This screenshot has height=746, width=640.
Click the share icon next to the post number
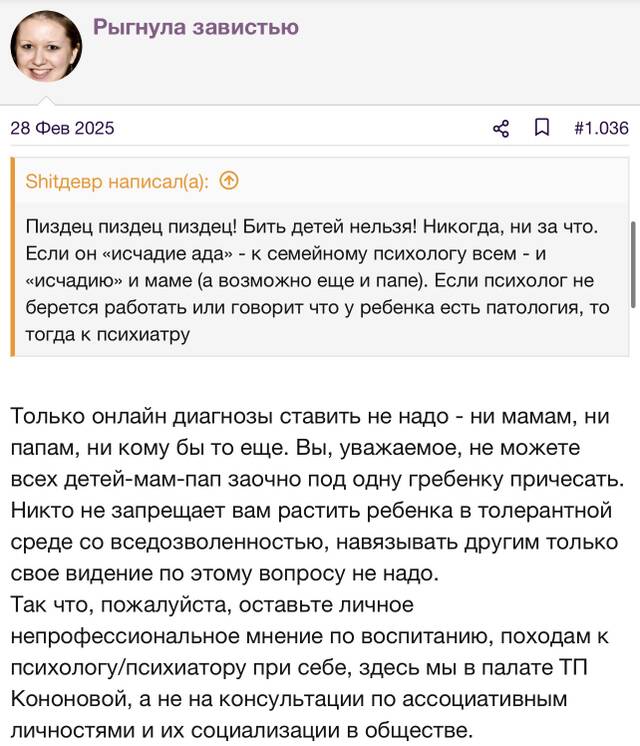[x=501, y=128]
